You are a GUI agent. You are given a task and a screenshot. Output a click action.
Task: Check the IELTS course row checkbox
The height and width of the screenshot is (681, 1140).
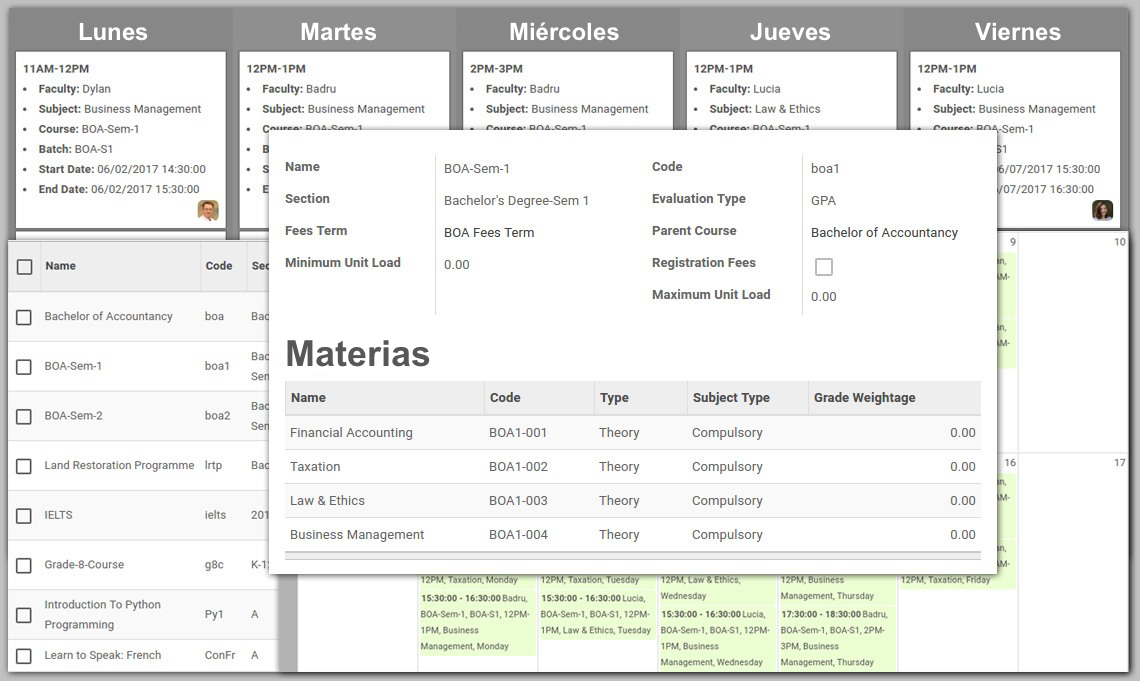click(25, 516)
